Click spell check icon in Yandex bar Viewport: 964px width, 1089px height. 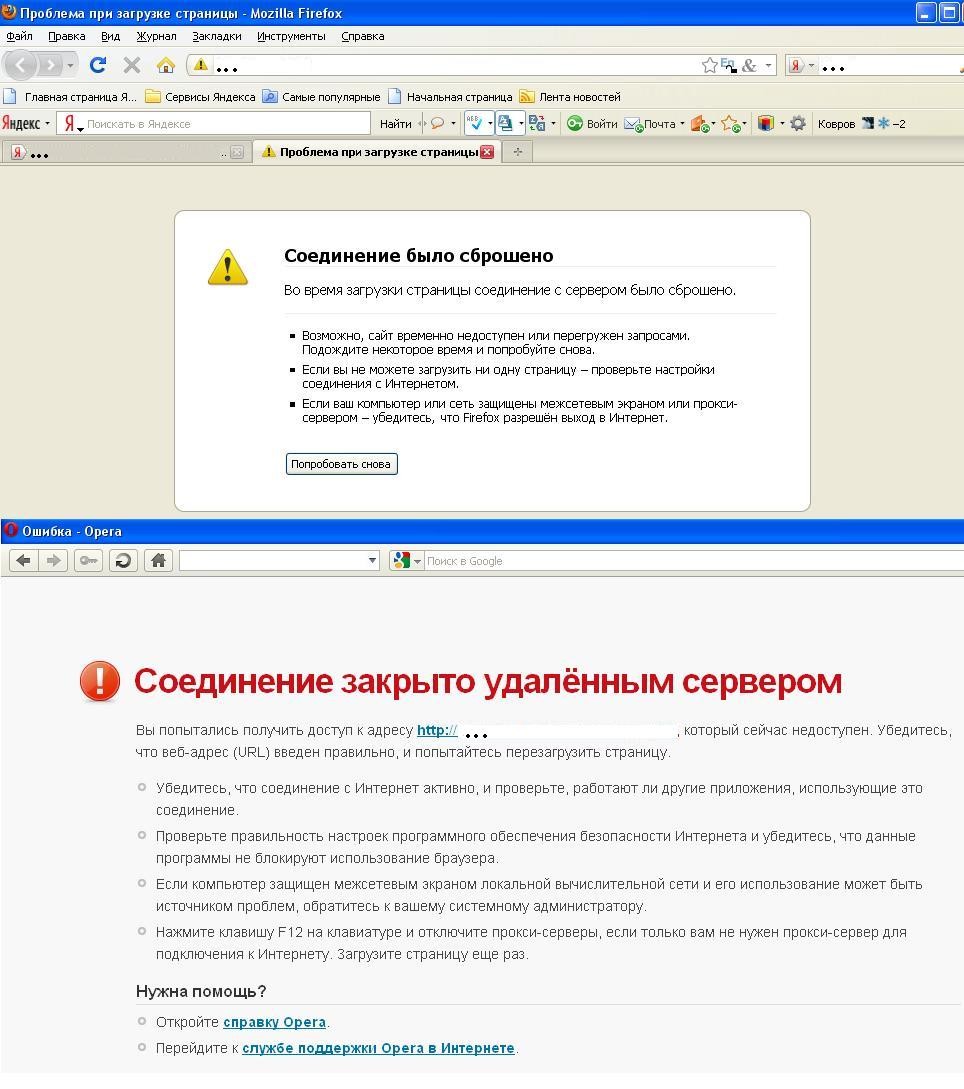(x=474, y=124)
